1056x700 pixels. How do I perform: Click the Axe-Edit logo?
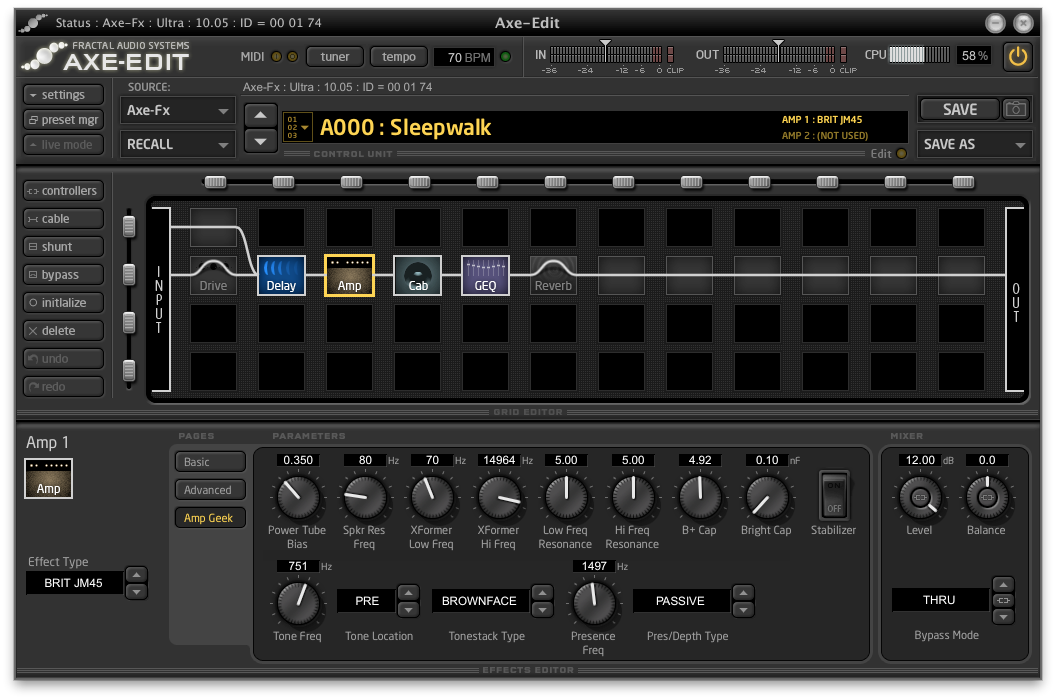point(106,57)
